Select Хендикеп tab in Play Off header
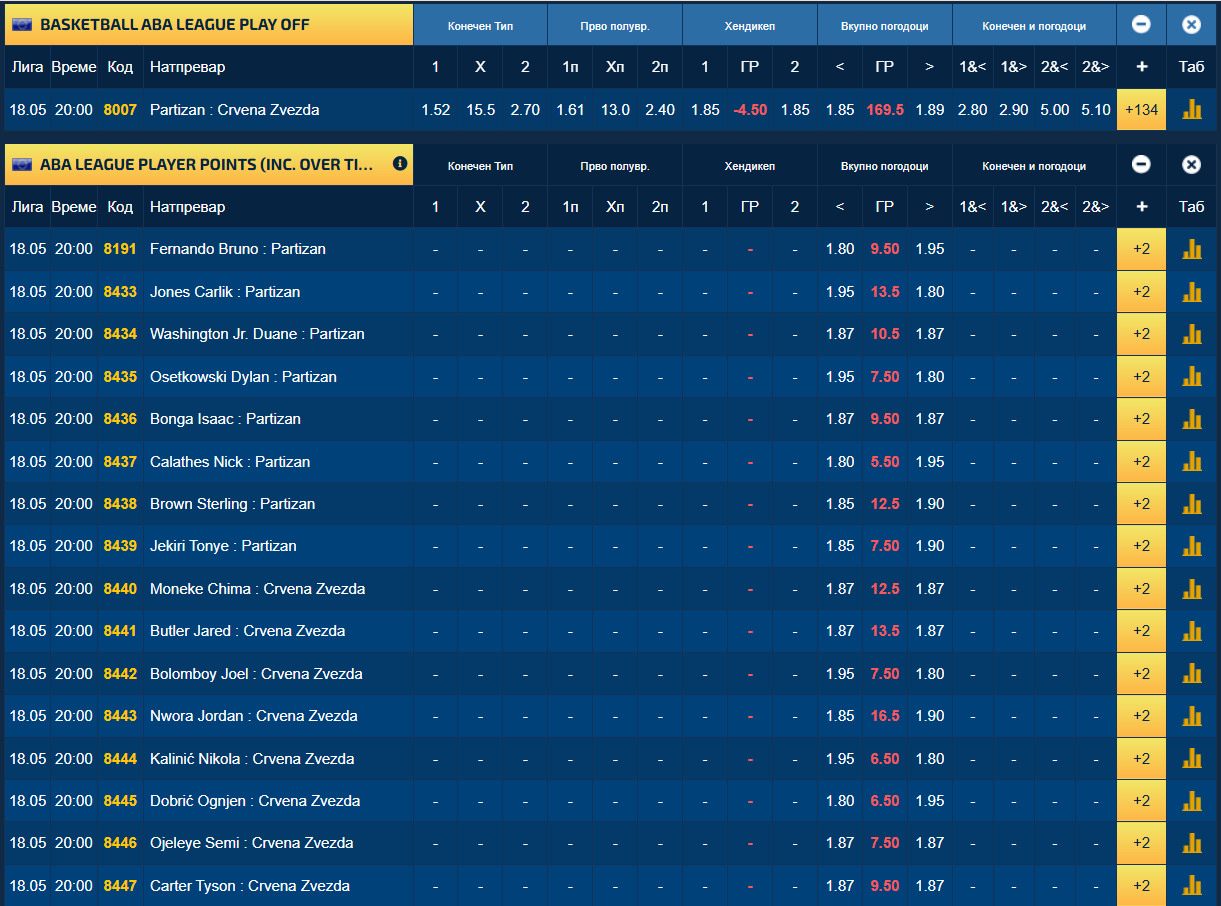This screenshot has width=1221, height=906. pos(750,25)
